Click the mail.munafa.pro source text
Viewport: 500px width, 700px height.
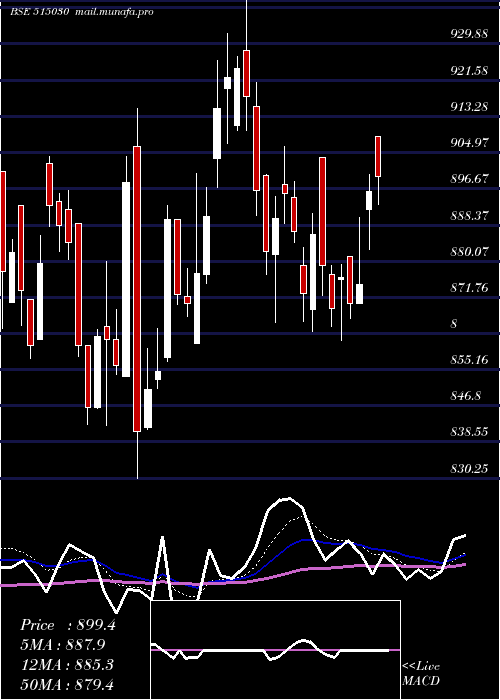pos(115,12)
